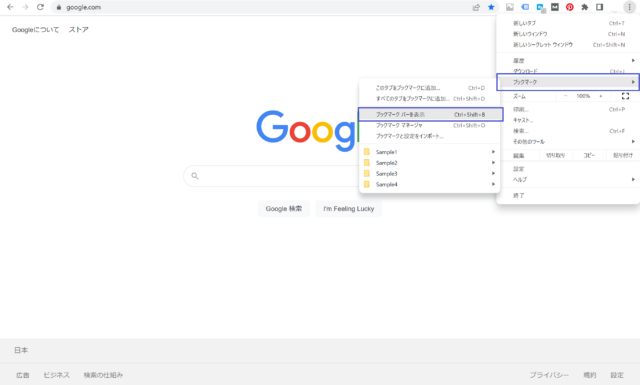Click the magnifier icon in Google search box
Screen dimensions: 640x385
pos(195,176)
